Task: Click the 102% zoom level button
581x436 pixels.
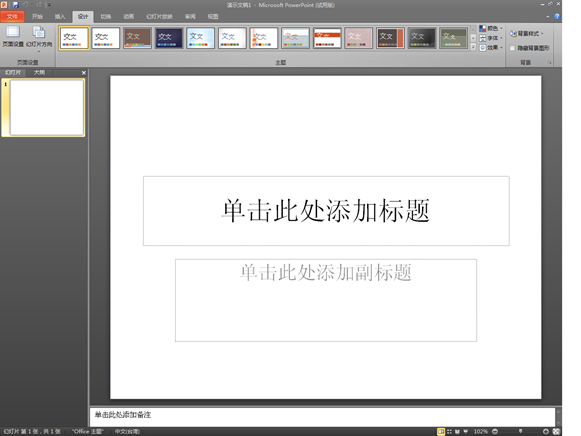Action: click(481, 432)
